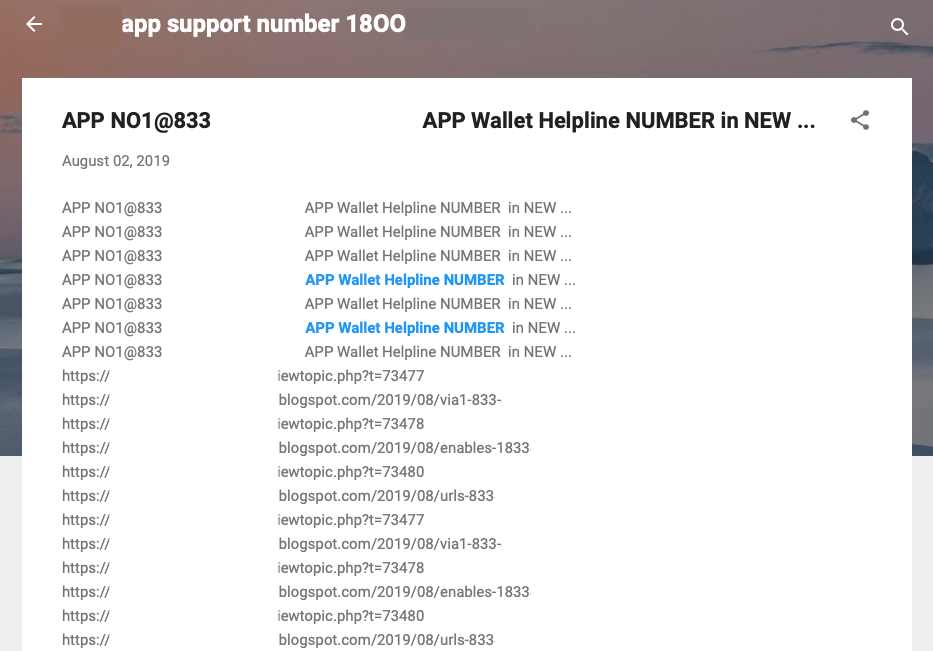Click the blog title 'app support number 1800'
The height and width of the screenshot is (651, 933).
pyautogui.click(x=263, y=24)
